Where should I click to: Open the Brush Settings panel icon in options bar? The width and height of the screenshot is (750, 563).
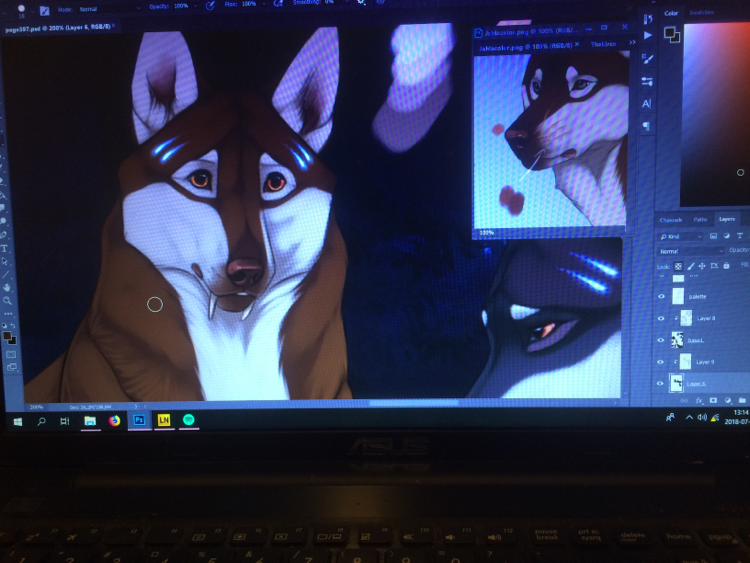(x=44, y=11)
